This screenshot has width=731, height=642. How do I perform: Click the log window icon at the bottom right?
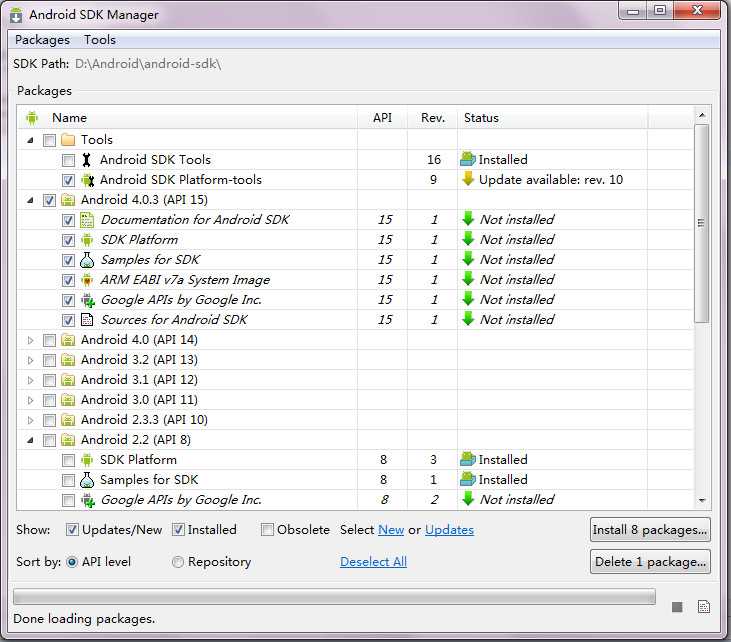pyautogui.click(x=703, y=607)
